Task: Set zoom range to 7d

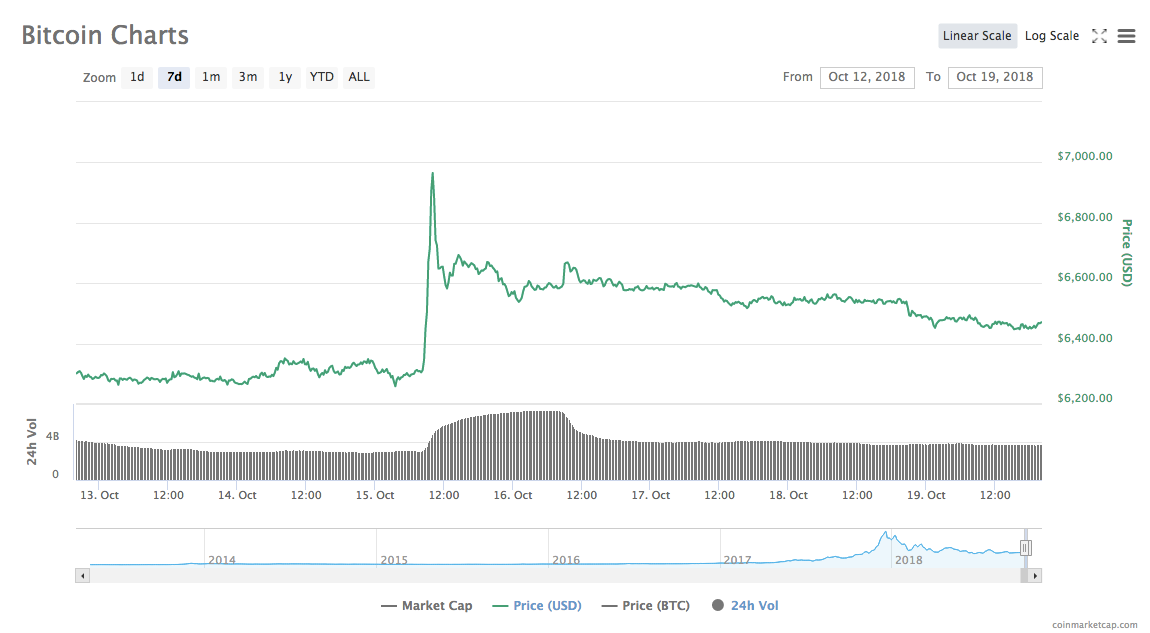Action: (174, 77)
